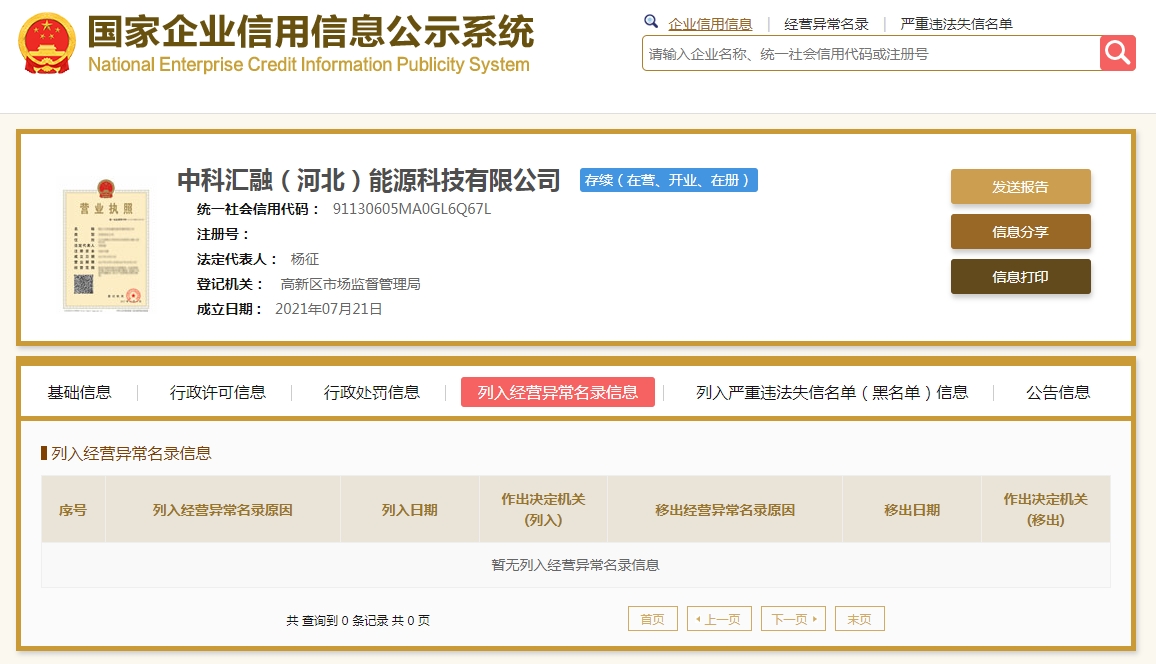Image resolution: width=1156 pixels, height=664 pixels.
Task: Click the small blue magnifier icon beside 企业信用信息
Action: coord(650,21)
